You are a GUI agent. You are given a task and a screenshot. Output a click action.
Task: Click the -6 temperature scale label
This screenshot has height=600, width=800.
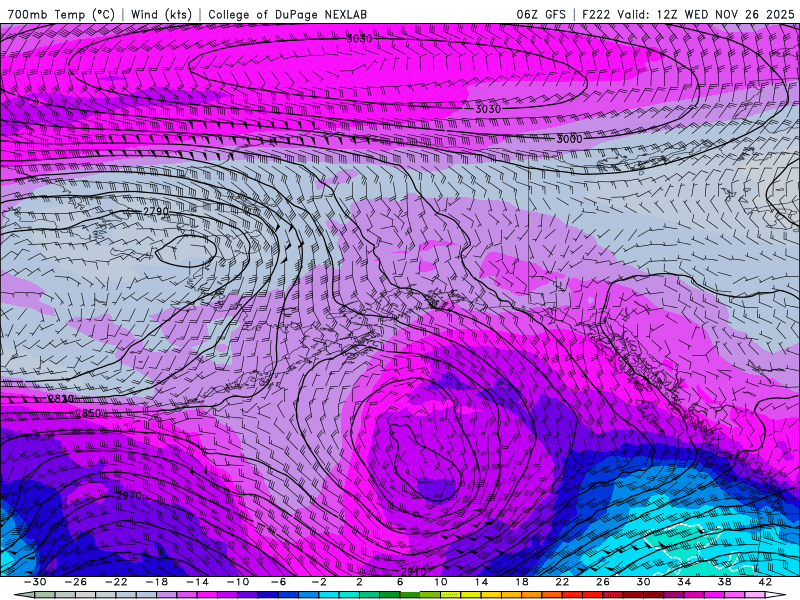279,582
